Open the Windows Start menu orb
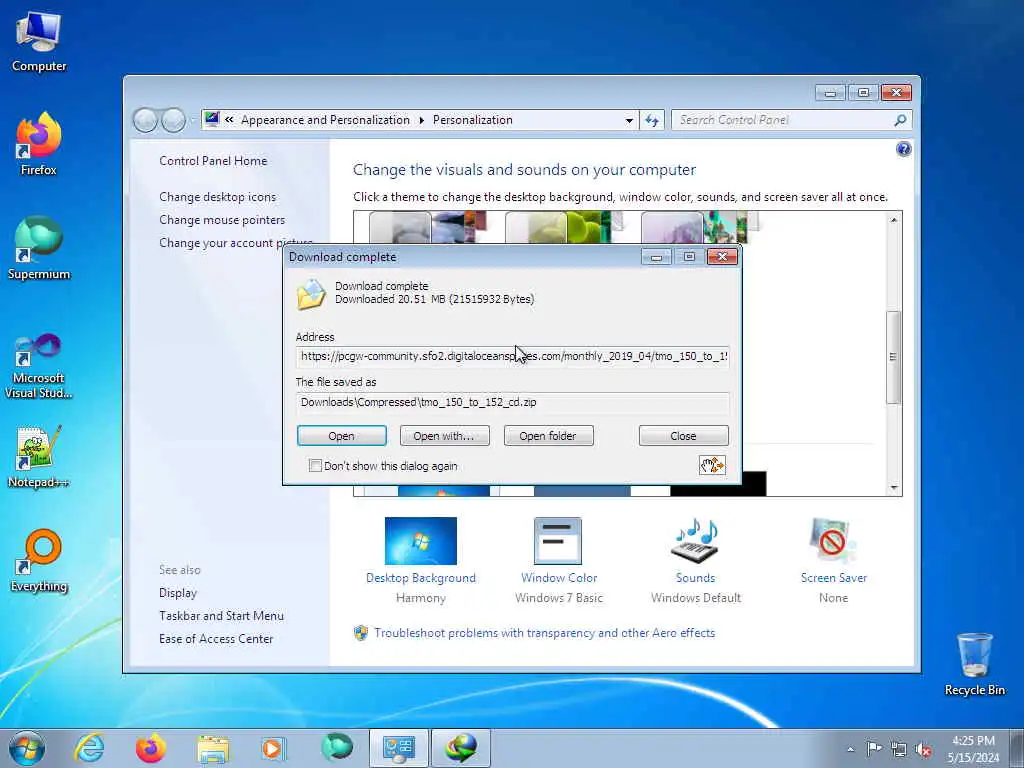The width and height of the screenshot is (1024, 768). coord(27,748)
